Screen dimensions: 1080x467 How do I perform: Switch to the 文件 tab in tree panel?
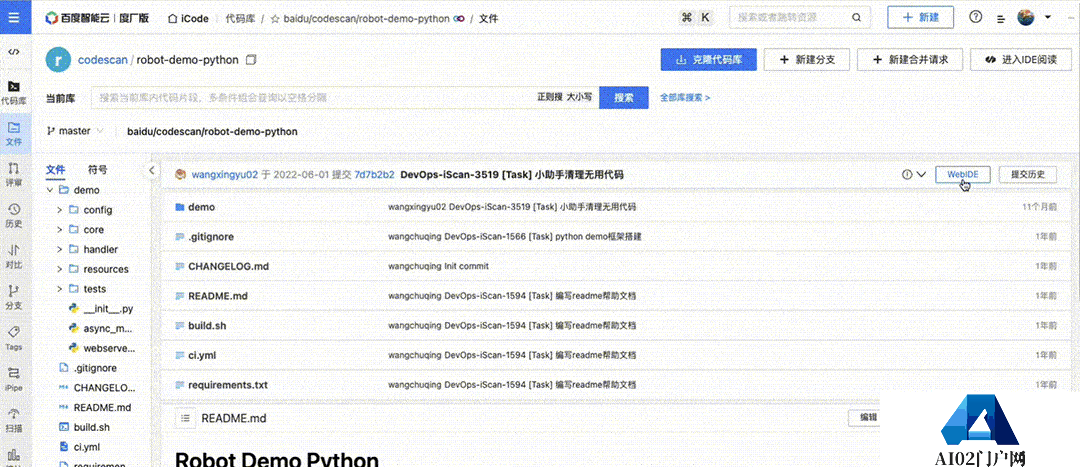pos(55,169)
